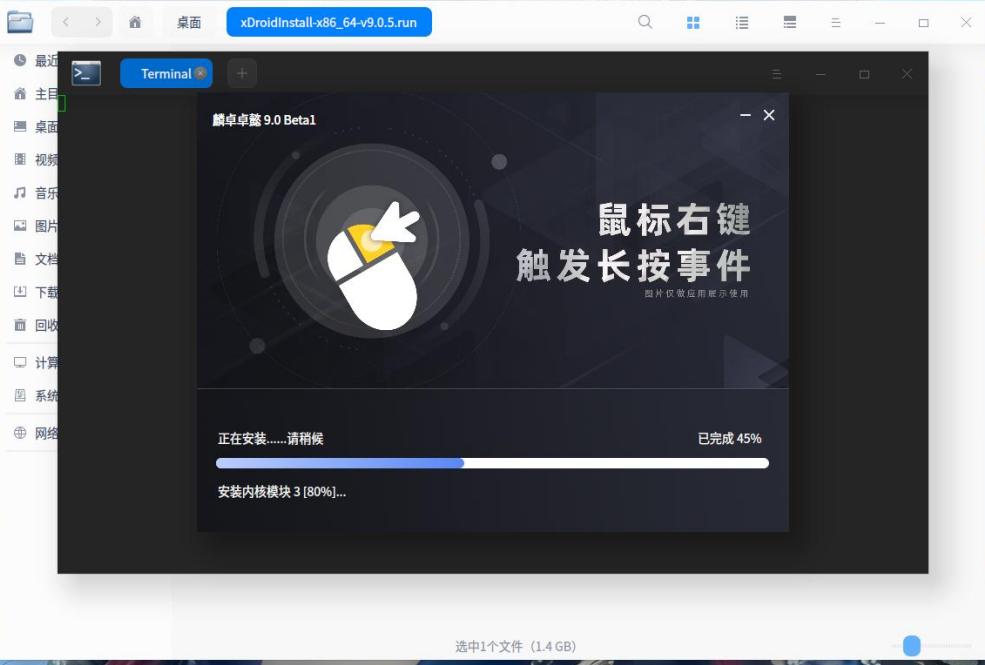Image resolution: width=985 pixels, height=665 pixels.
Task: Select the xDroidInstall-x86_64-v9.0.5.run file tab
Action: 330,21
